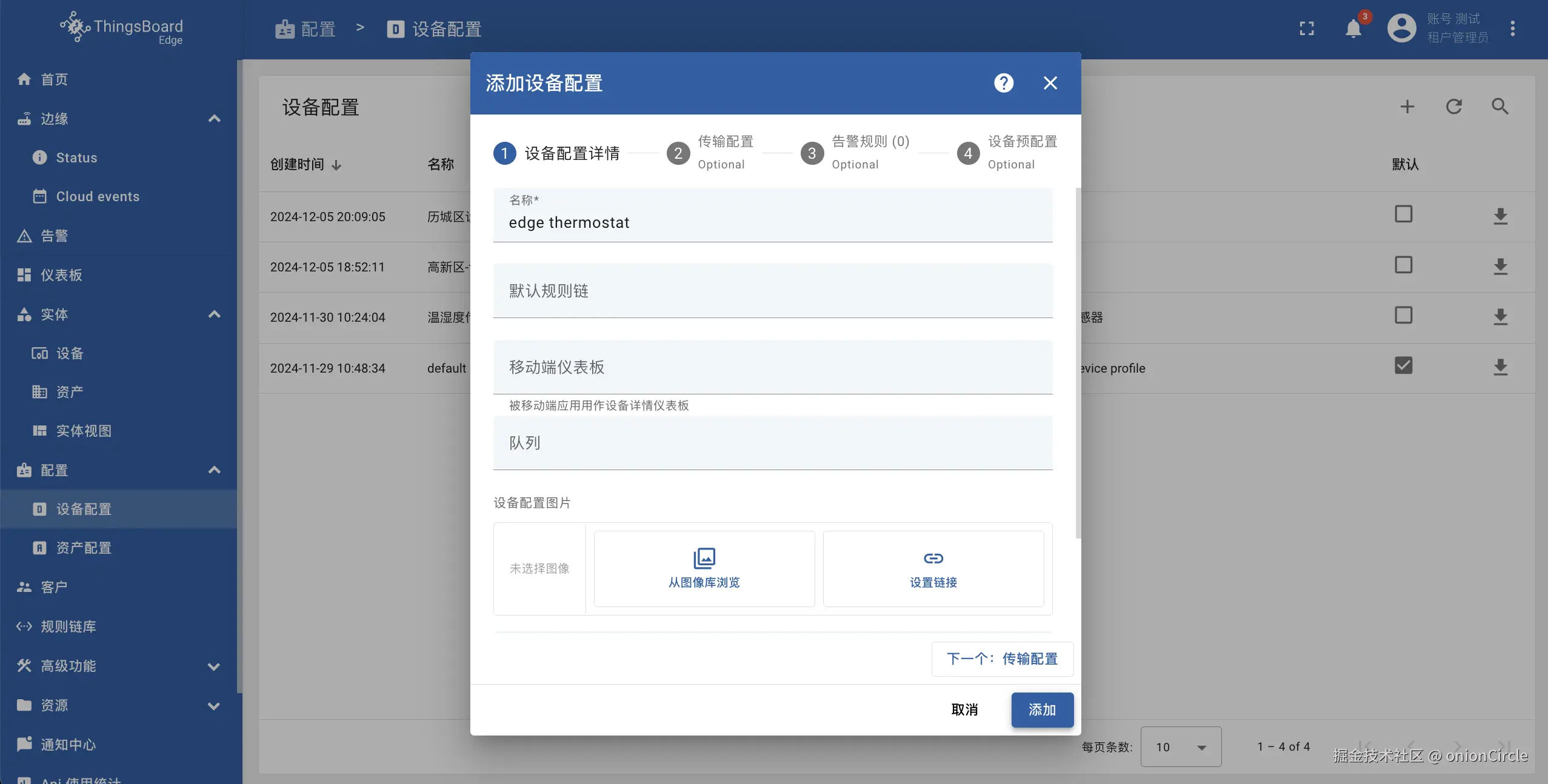Click the refresh icon in device profiles table
The image size is (1548, 784).
point(1453,107)
